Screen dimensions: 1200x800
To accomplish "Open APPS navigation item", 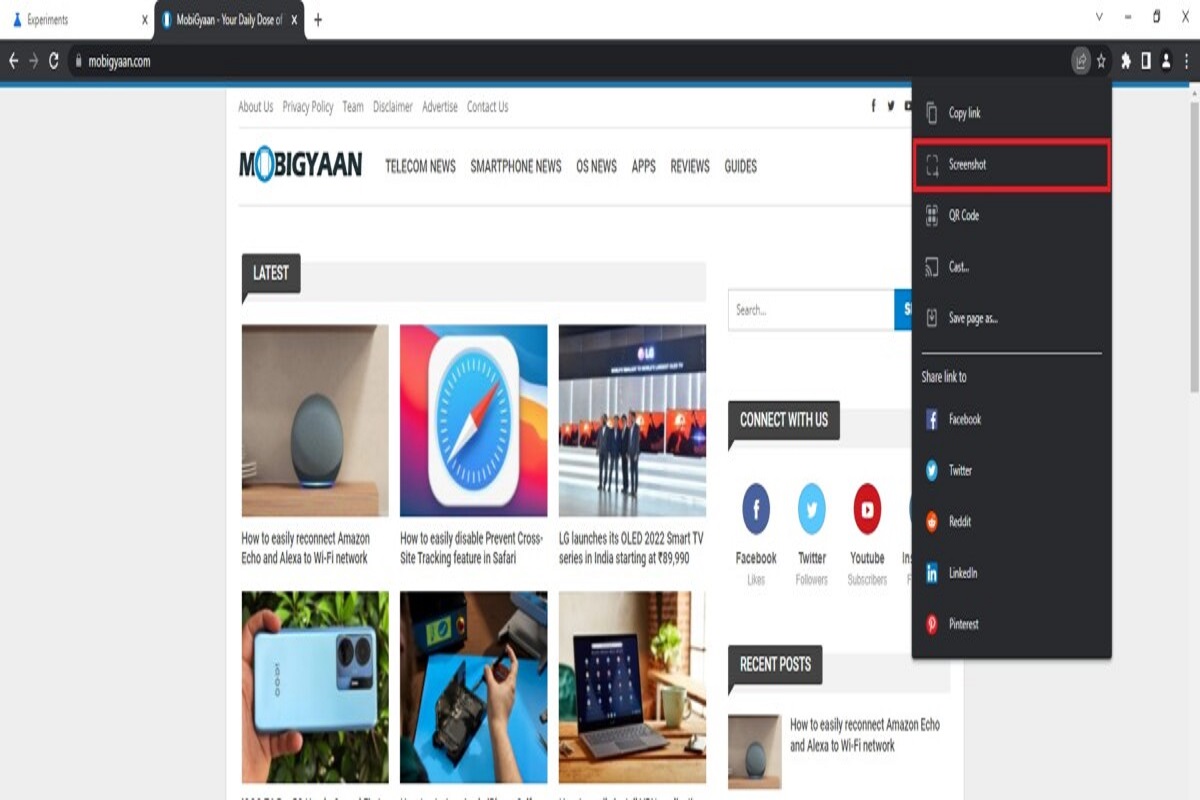I will [x=644, y=167].
